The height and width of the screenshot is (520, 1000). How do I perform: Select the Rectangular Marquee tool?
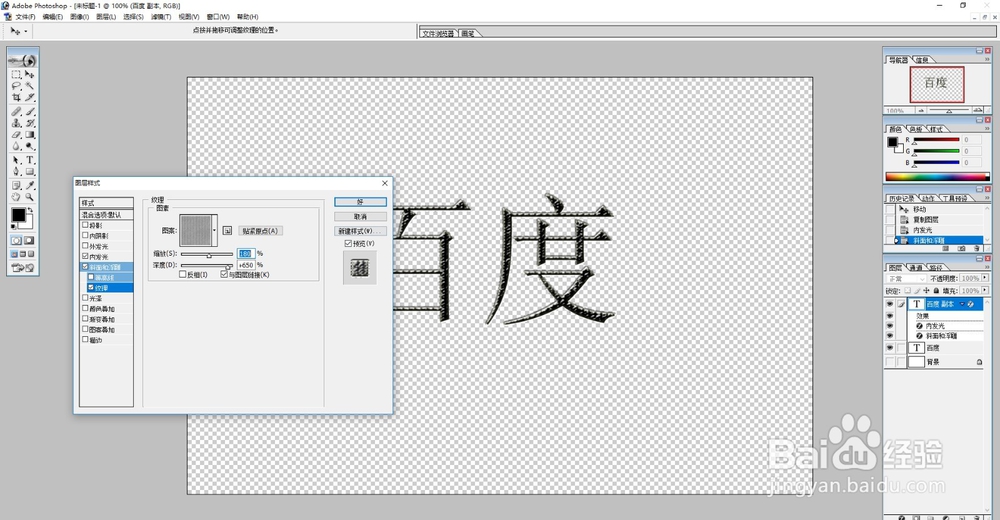click(x=16, y=74)
